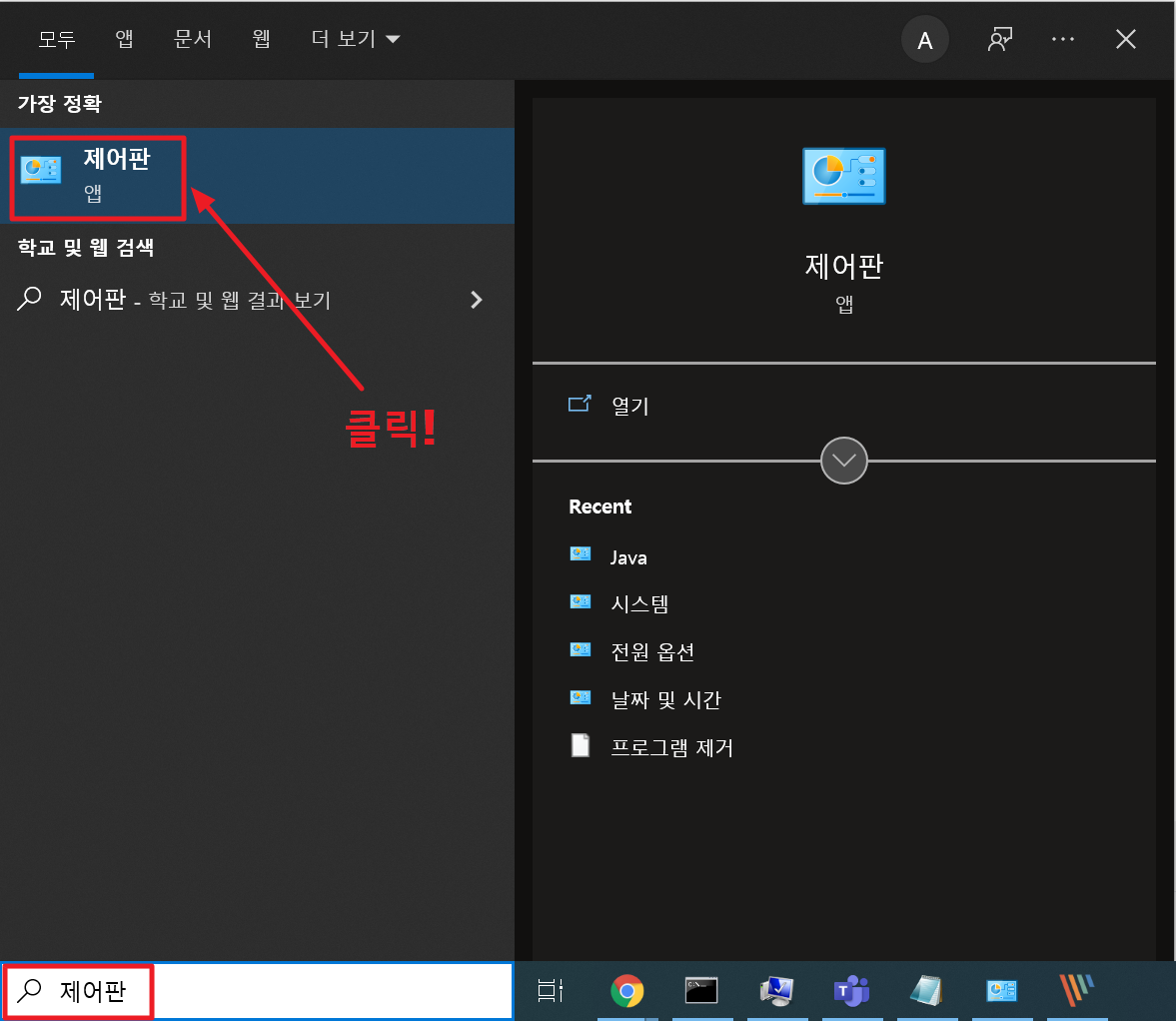Open 시스템 from the Recent list
The image size is (1176, 1030).
pyautogui.click(x=639, y=603)
